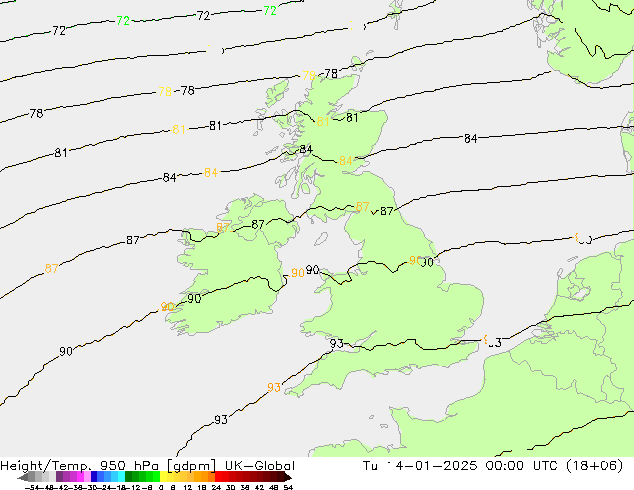This screenshot has width=634, height=490.
Task: Click the yellow '78' label north of Scotland
Action: click(309, 75)
